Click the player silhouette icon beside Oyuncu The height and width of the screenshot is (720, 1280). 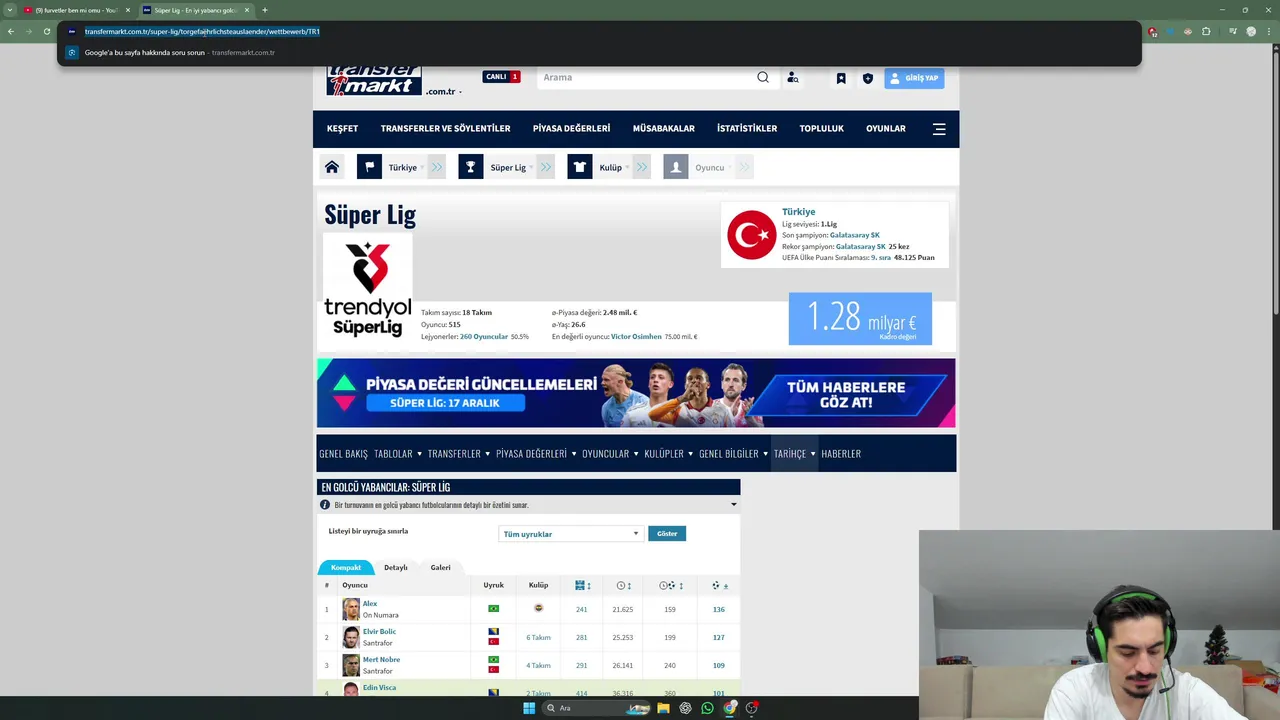tap(676, 167)
